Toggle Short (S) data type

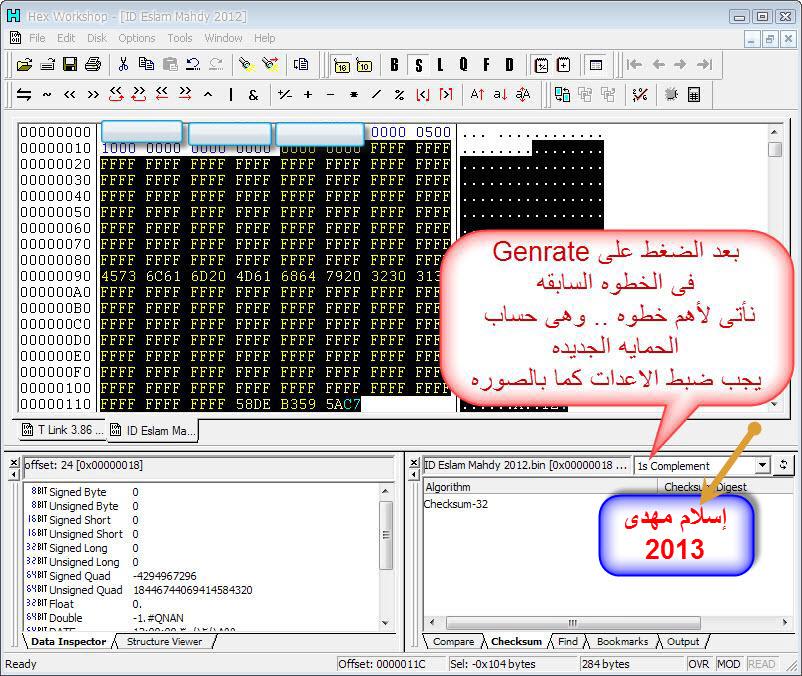click(419, 65)
